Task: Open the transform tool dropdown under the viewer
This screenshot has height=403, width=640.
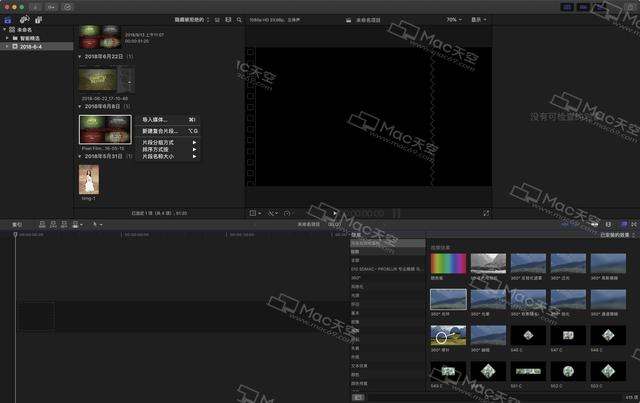Action: (256, 213)
